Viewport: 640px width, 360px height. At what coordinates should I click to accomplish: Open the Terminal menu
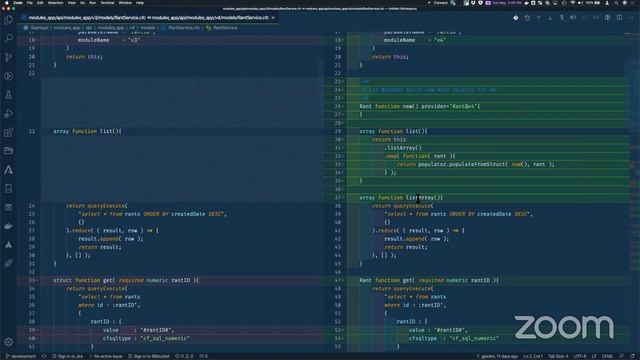click(x=107, y=2)
